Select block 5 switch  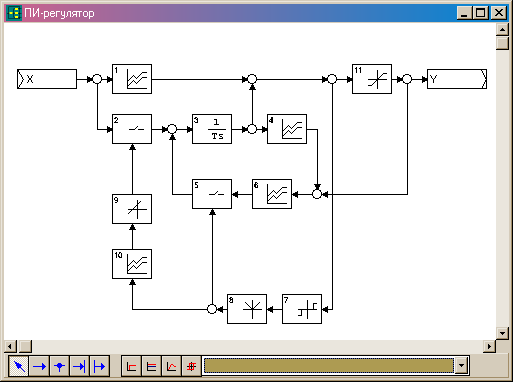pos(212,194)
